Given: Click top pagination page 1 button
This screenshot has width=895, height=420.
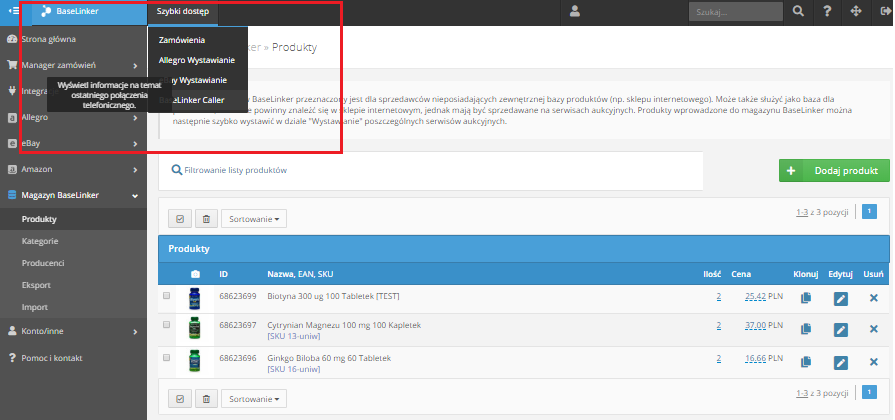Looking at the screenshot, I should coord(869,212).
